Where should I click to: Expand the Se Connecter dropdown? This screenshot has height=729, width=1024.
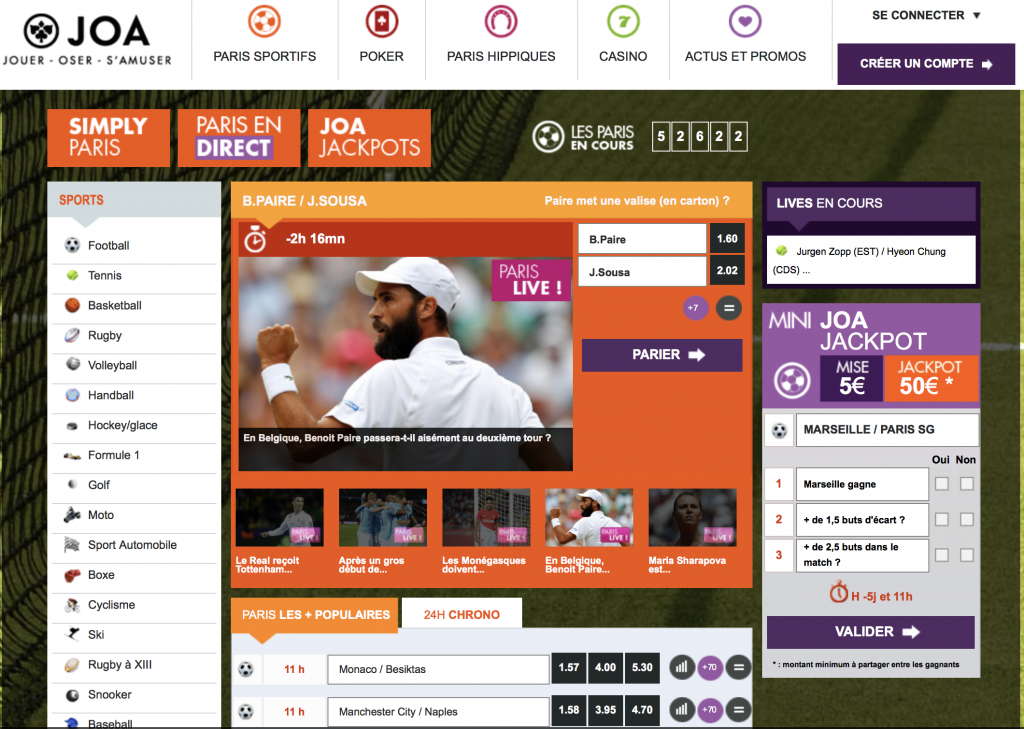click(926, 15)
